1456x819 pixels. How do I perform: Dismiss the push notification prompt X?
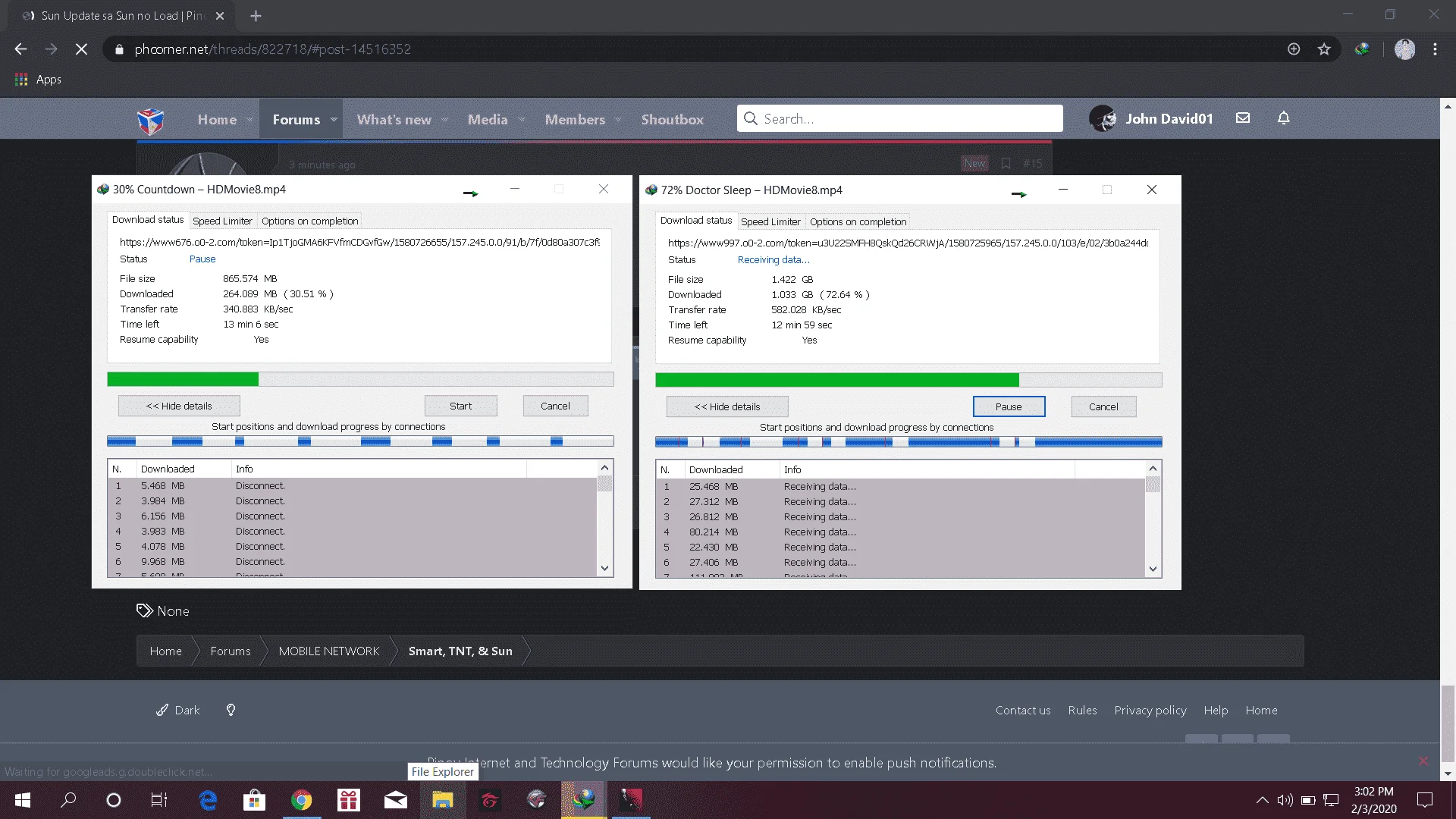1423,761
